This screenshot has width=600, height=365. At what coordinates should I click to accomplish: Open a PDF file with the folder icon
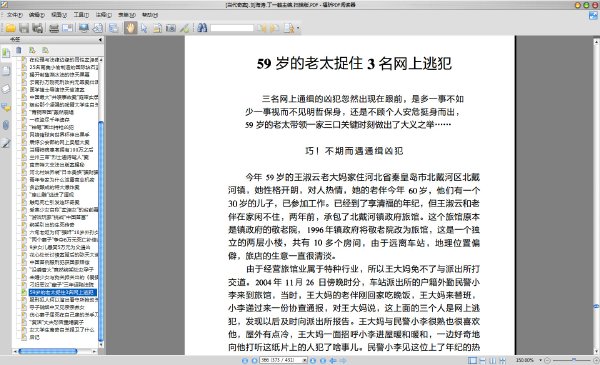(10, 28)
